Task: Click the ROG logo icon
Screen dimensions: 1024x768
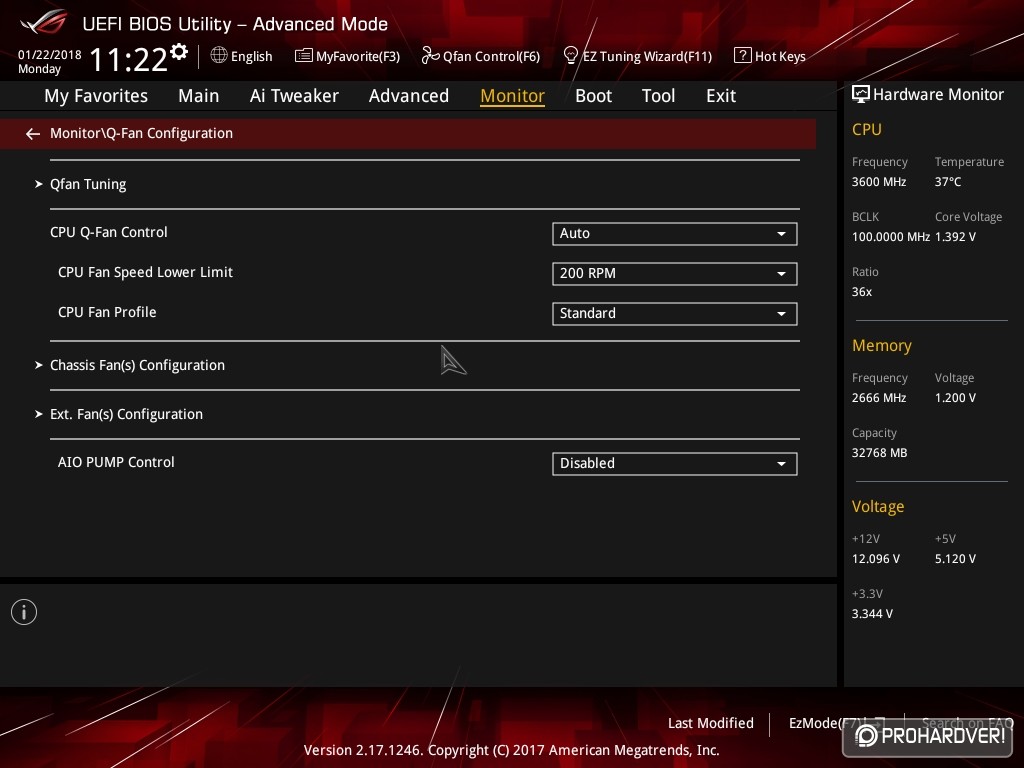Action: (44, 22)
